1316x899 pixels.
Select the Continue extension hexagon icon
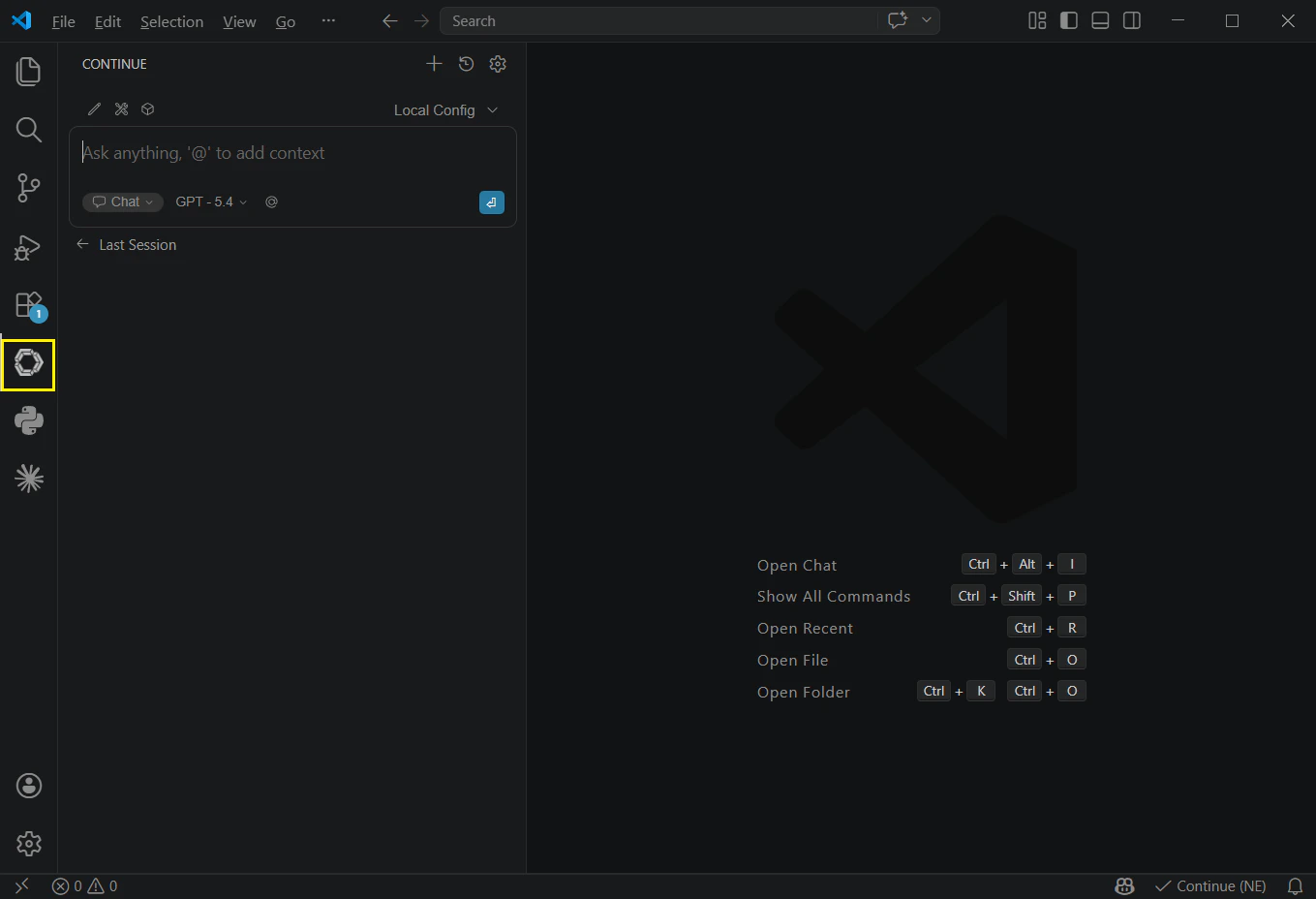[x=29, y=363]
